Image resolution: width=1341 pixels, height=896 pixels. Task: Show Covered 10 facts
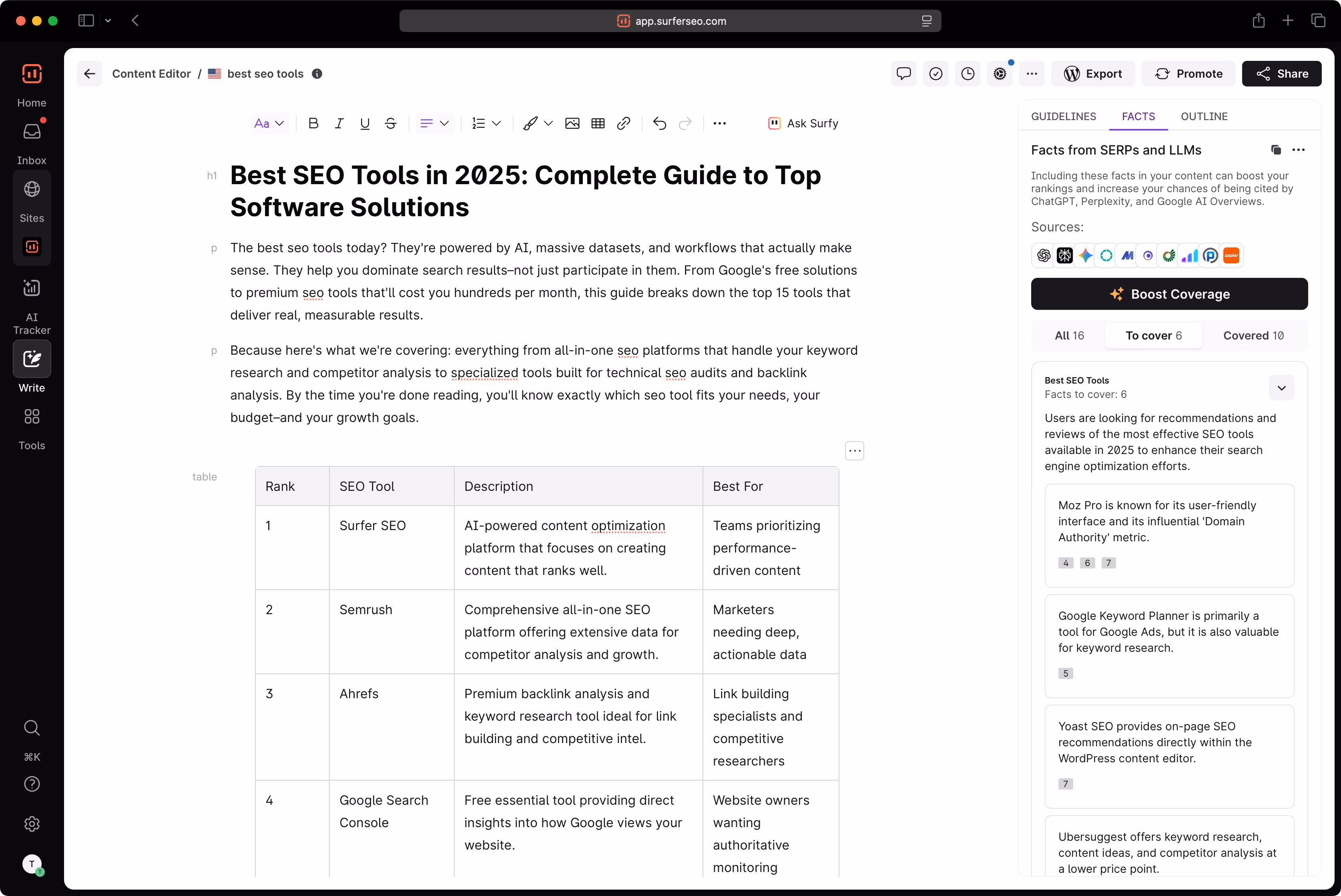click(x=1253, y=335)
